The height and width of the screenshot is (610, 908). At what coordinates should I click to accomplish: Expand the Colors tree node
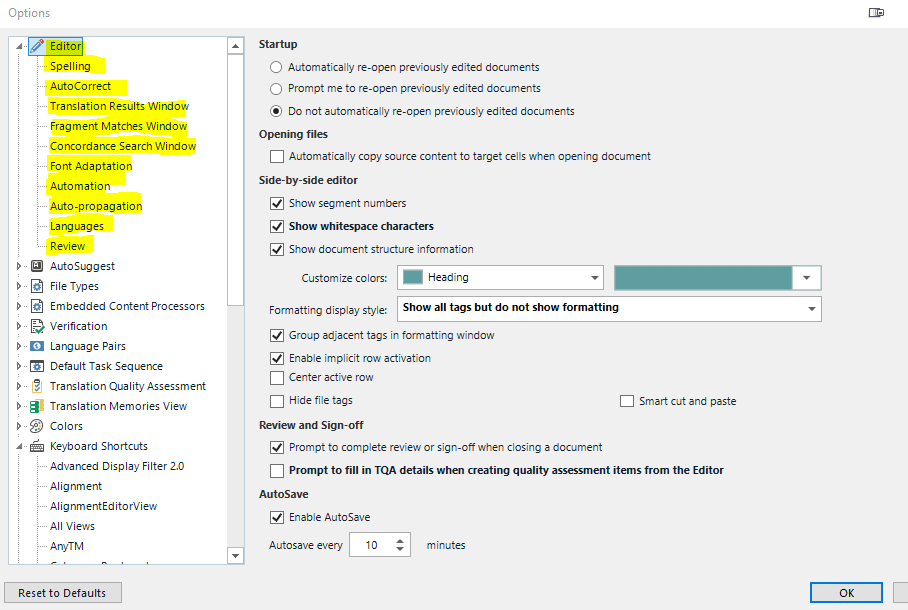tap(19, 426)
